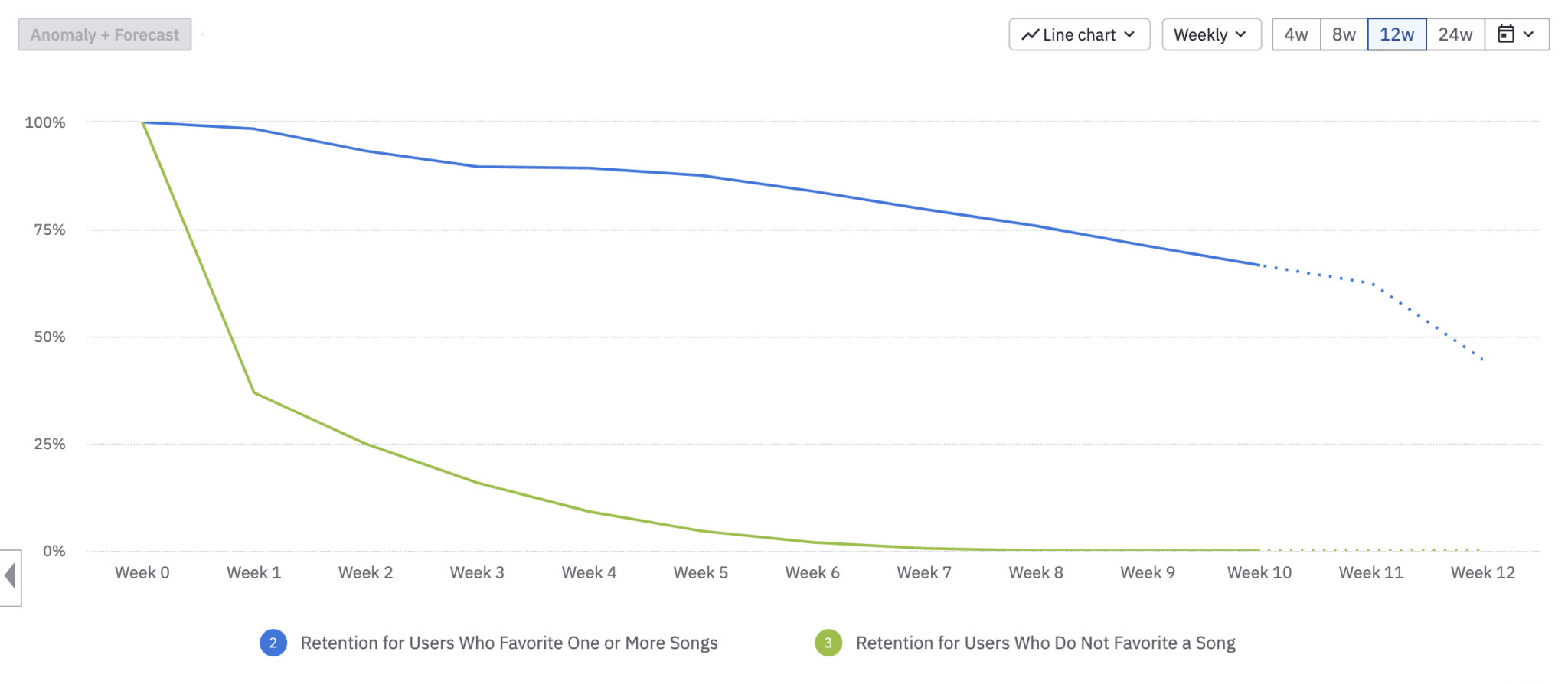This screenshot has width=1568, height=684.
Task: Click the legend marker numbered 2
Action: pyautogui.click(x=273, y=643)
